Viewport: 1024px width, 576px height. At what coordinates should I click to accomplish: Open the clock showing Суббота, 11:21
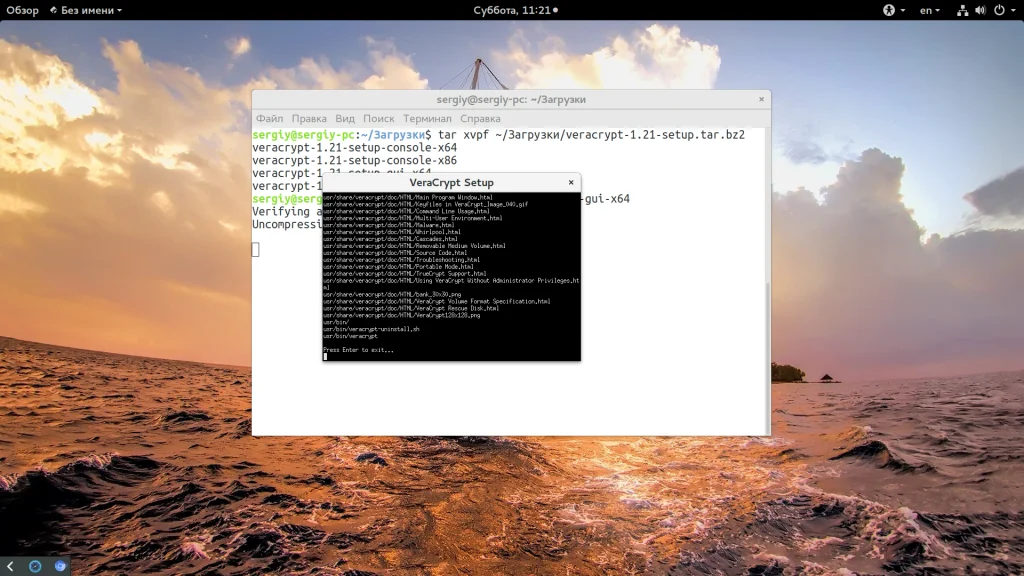[x=511, y=10]
